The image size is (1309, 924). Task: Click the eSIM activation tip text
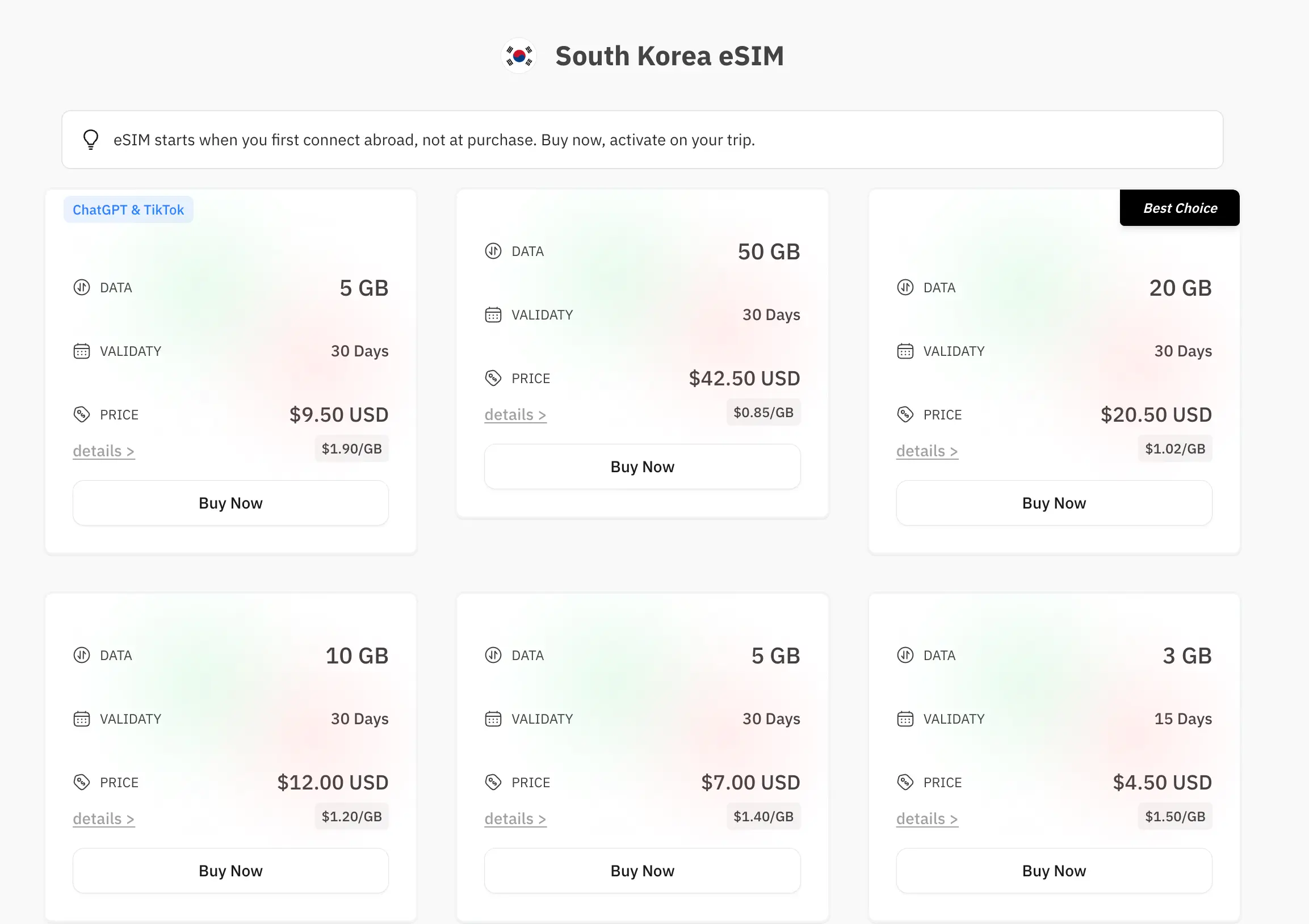click(434, 140)
